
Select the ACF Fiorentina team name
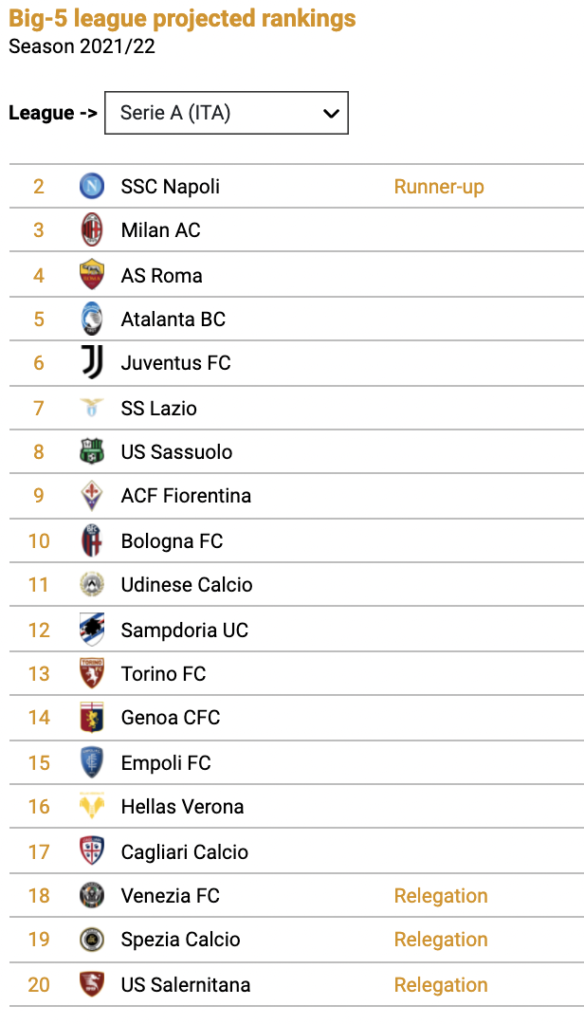[x=186, y=496]
